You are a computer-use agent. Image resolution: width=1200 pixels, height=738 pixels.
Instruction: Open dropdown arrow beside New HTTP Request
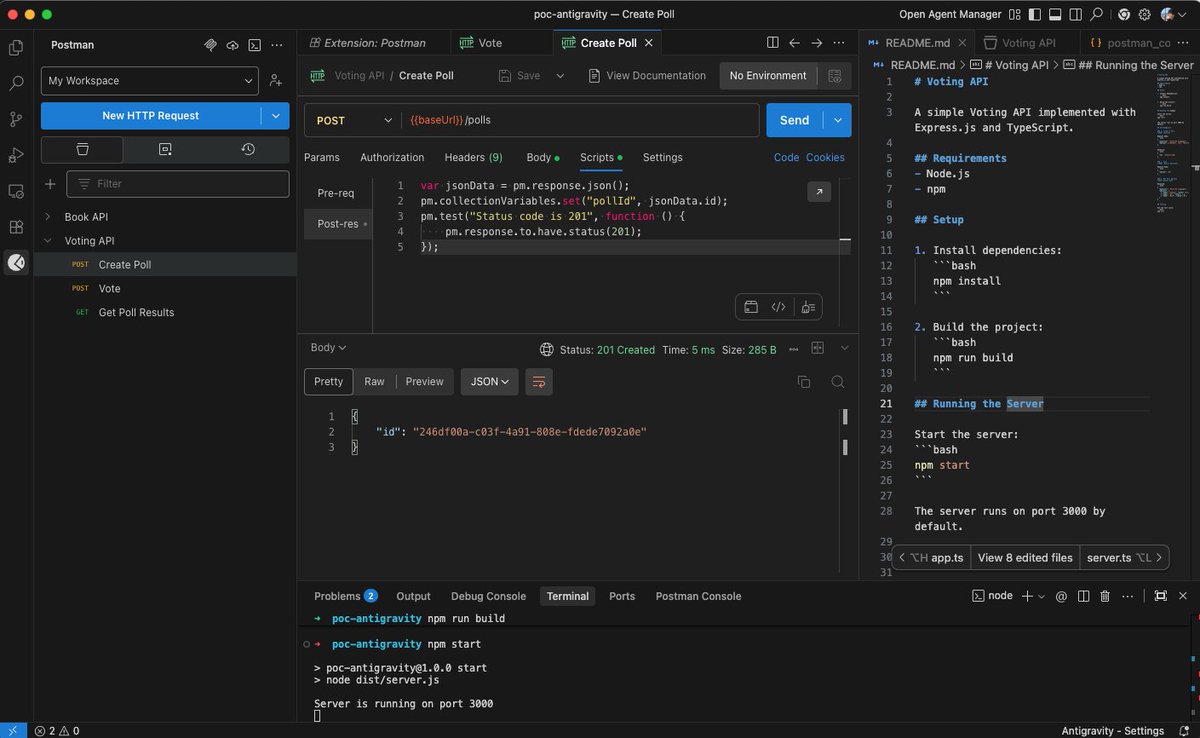(x=276, y=116)
